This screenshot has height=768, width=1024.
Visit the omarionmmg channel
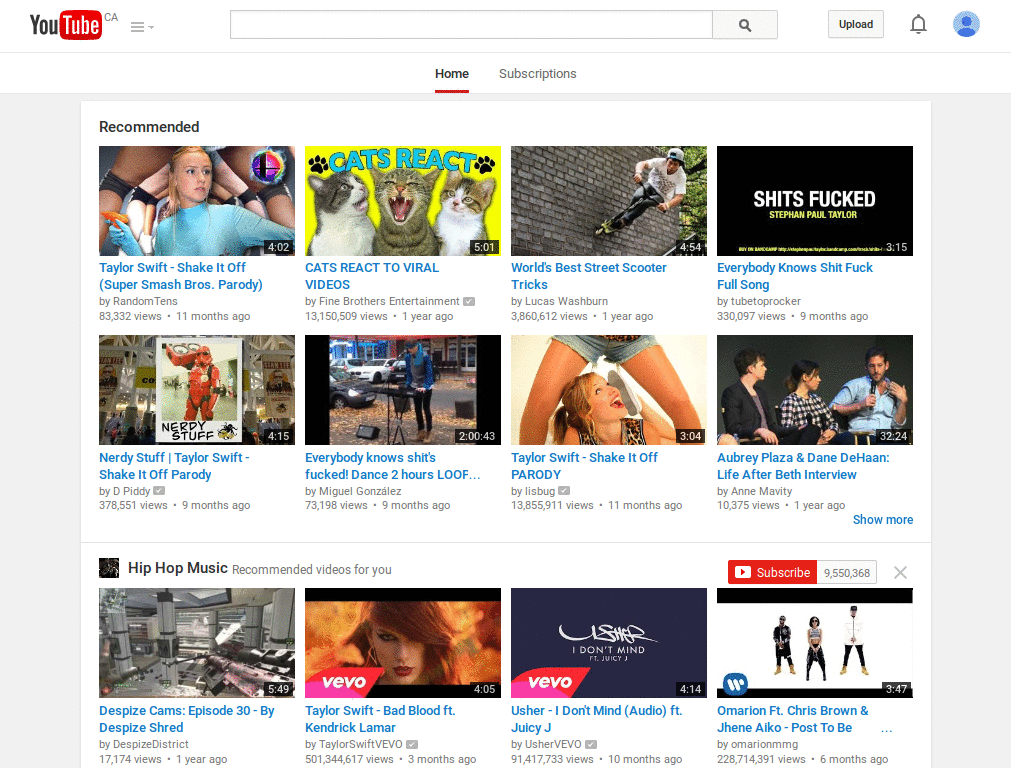pyautogui.click(x=764, y=744)
